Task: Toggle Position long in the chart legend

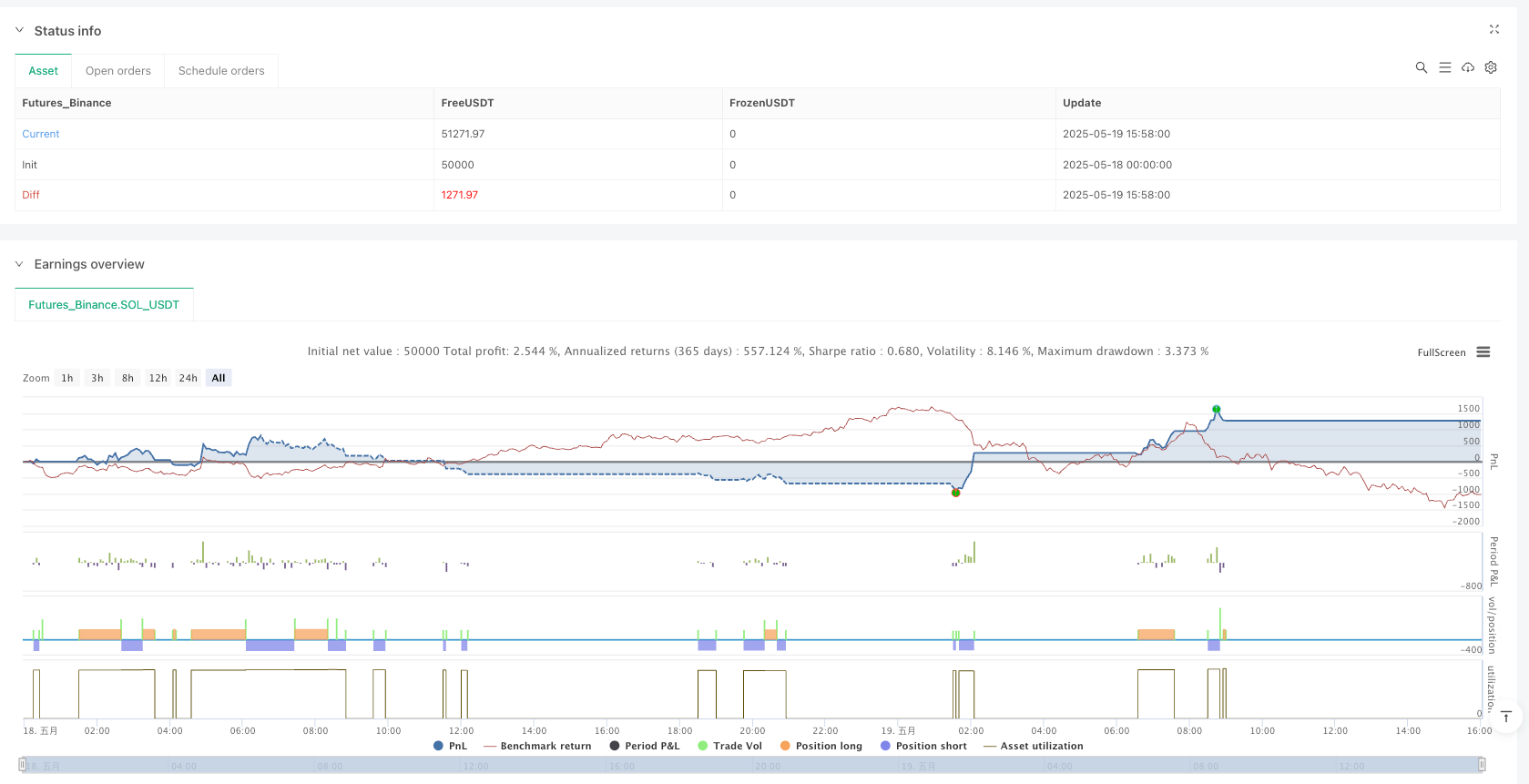Action: [x=821, y=746]
